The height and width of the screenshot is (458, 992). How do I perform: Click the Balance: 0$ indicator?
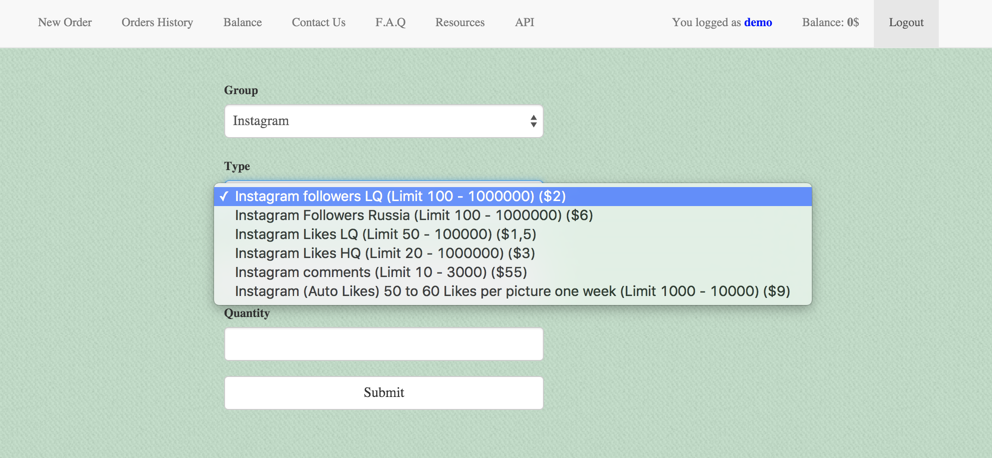click(831, 23)
